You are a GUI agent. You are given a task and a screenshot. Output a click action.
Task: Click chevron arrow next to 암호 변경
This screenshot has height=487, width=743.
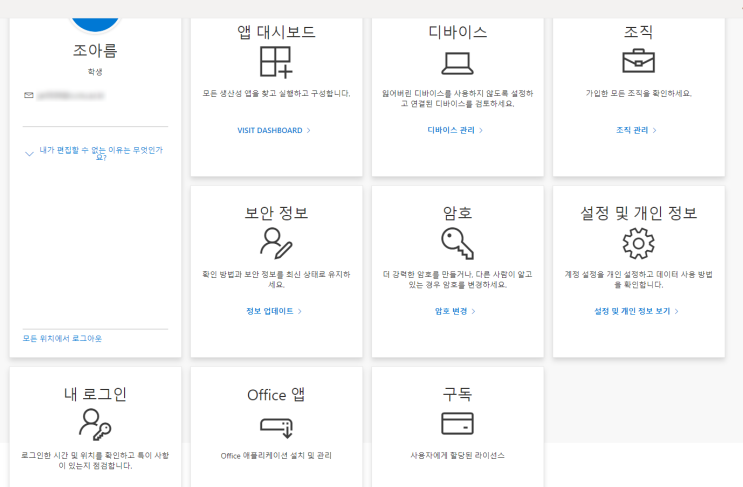point(473,311)
